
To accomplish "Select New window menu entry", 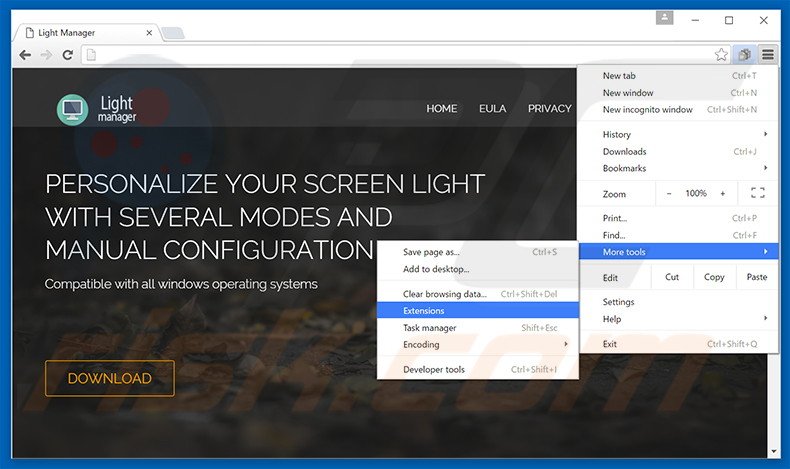I will pos(678,93).
